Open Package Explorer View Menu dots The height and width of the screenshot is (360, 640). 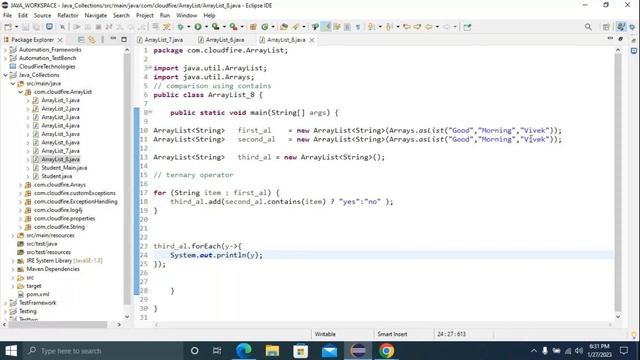tap(102, 40)
